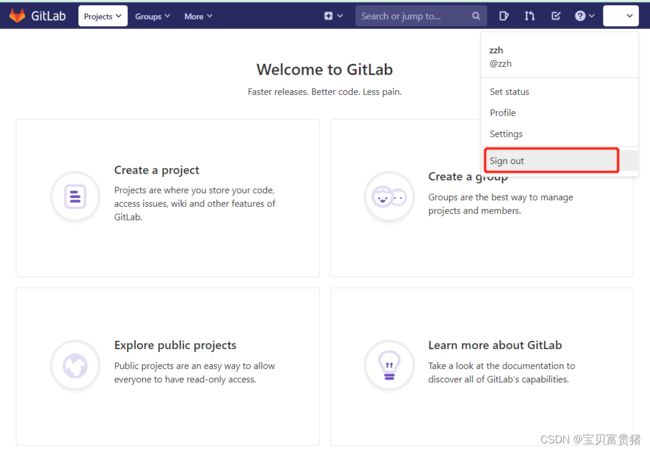Collapse the user avatar dropdown
The height and width of the screenshot is (451, 650).
tap(621, 16)
